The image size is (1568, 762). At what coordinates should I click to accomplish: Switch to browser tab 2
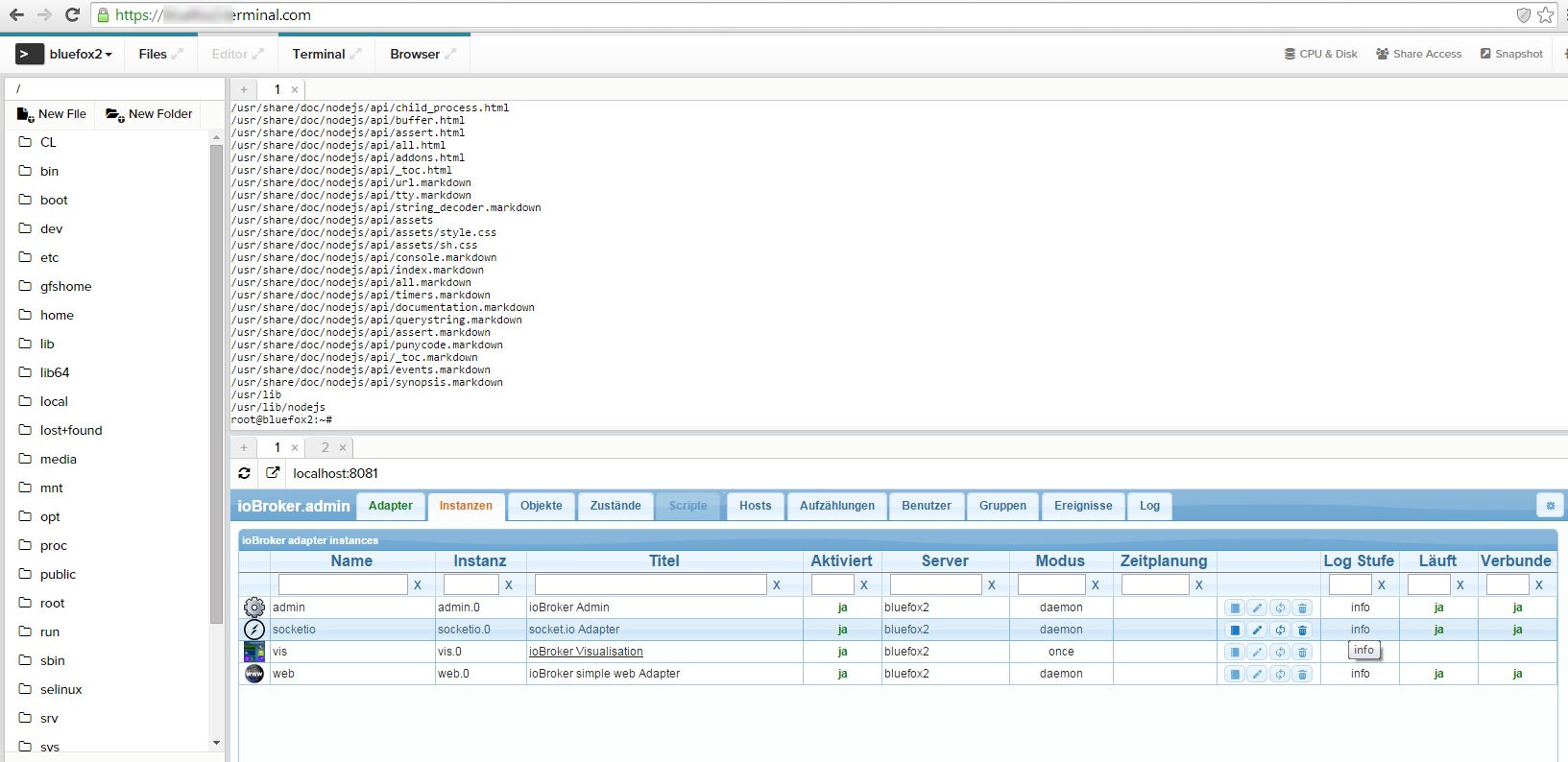(x=325, y=447)
